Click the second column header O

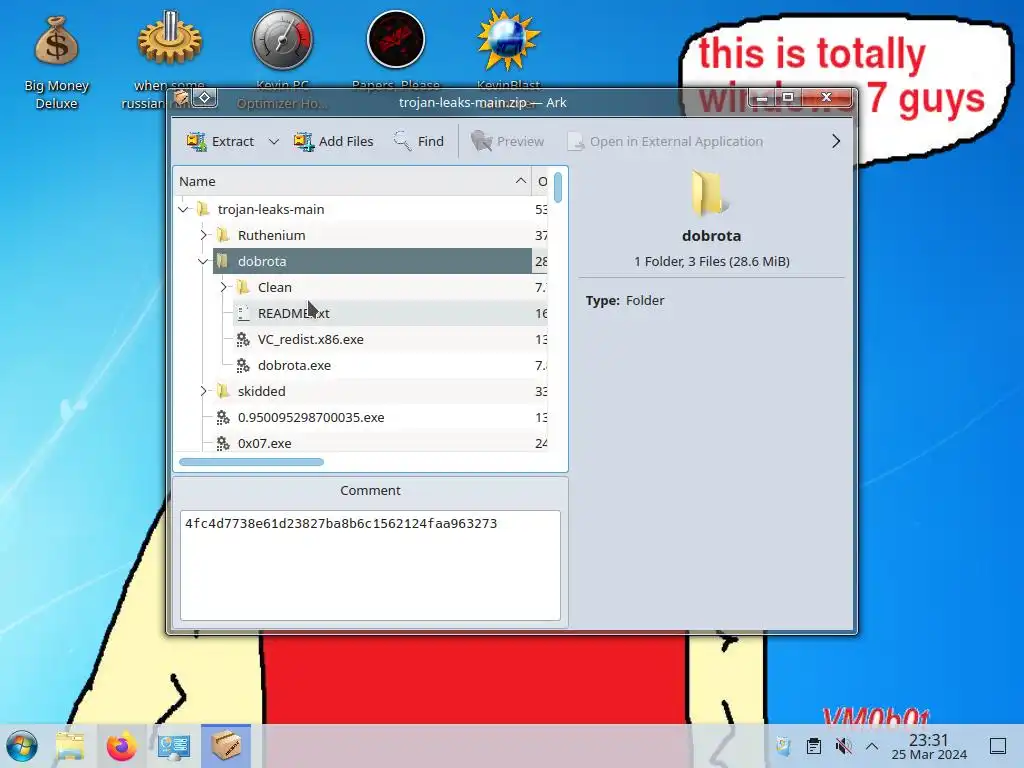(541, 181)
